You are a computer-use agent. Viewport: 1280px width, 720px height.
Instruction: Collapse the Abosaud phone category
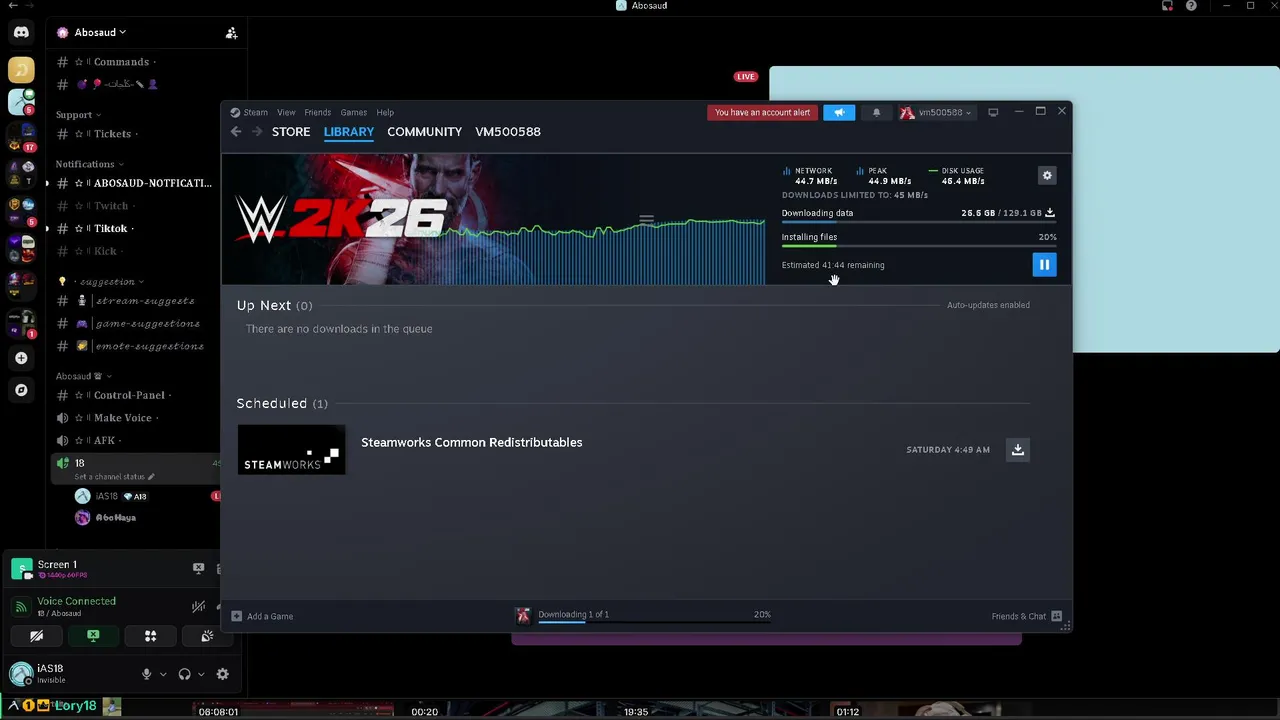click(x=82, y=376)
